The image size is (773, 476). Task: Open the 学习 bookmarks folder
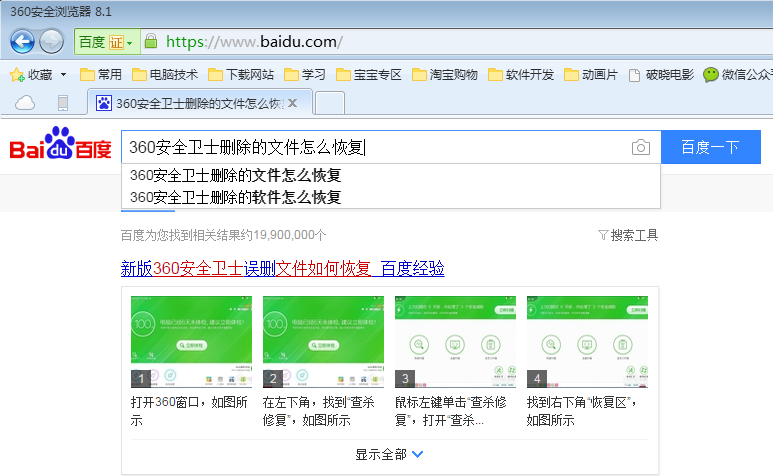click(305, 75)
